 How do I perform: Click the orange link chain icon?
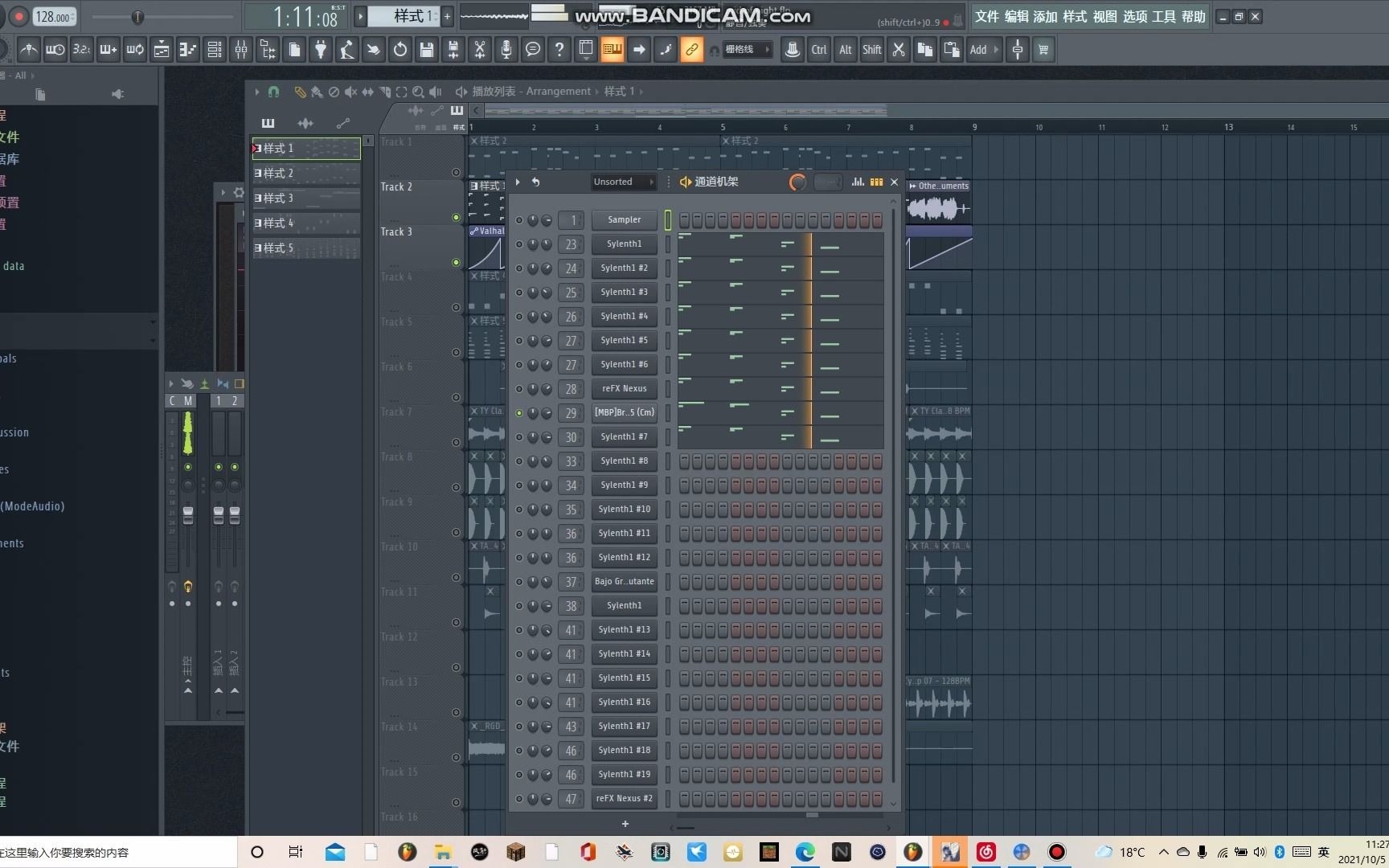click(x=691, y=50)
